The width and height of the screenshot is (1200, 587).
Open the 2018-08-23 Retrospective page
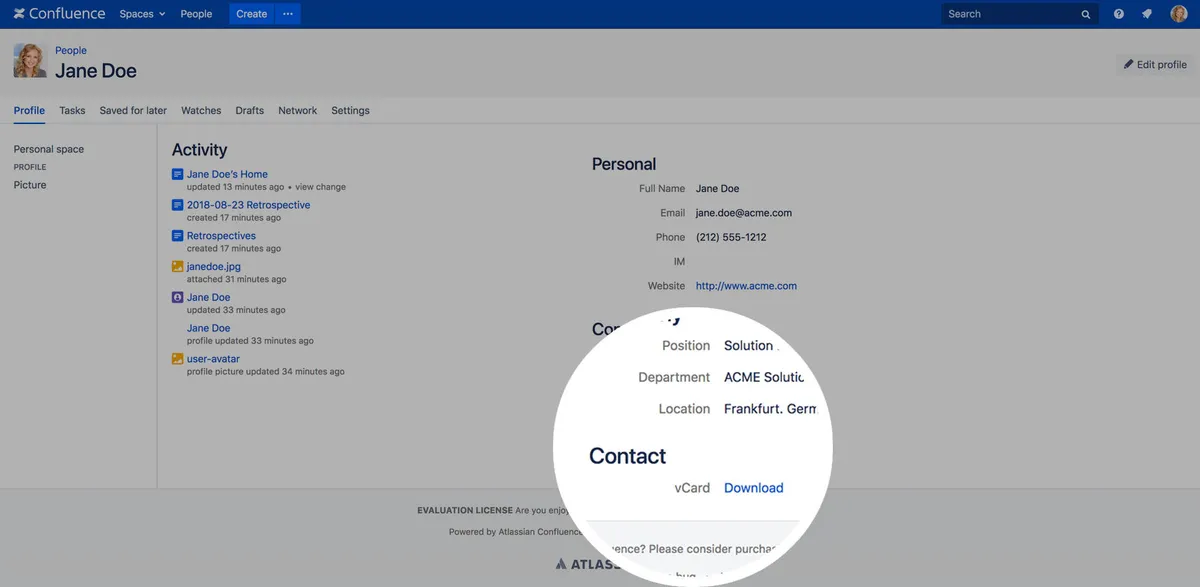point(249,205)
